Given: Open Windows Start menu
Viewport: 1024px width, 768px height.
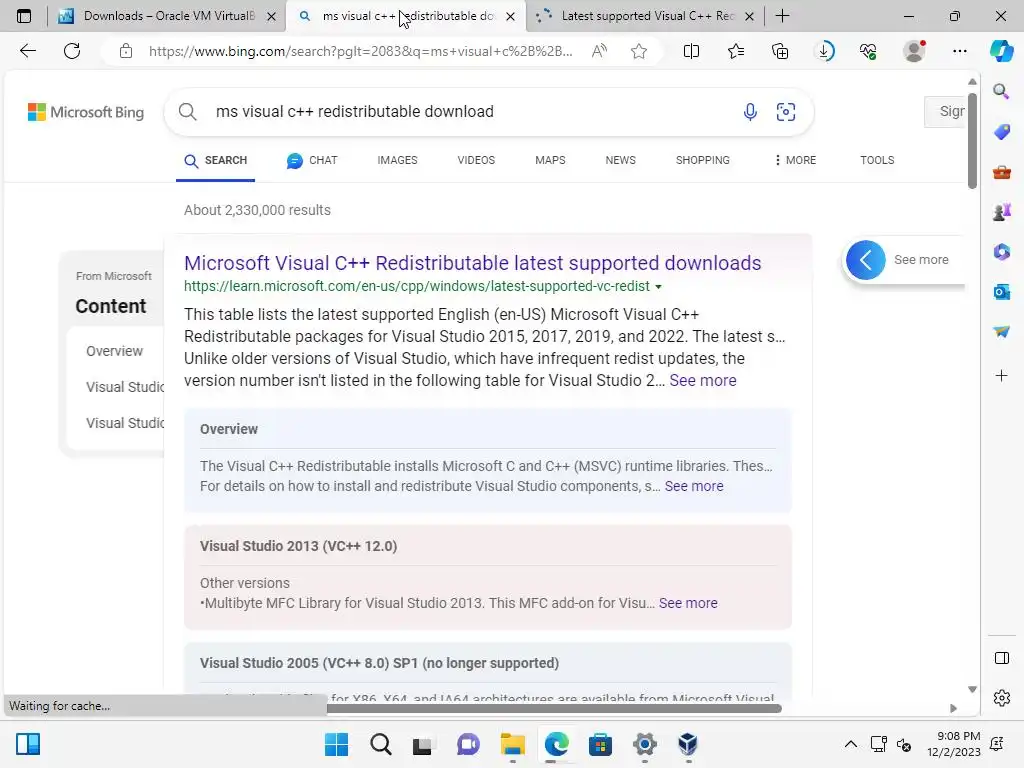Looking at the screenshot, I should pyautogui.click(x=336, y=744).
